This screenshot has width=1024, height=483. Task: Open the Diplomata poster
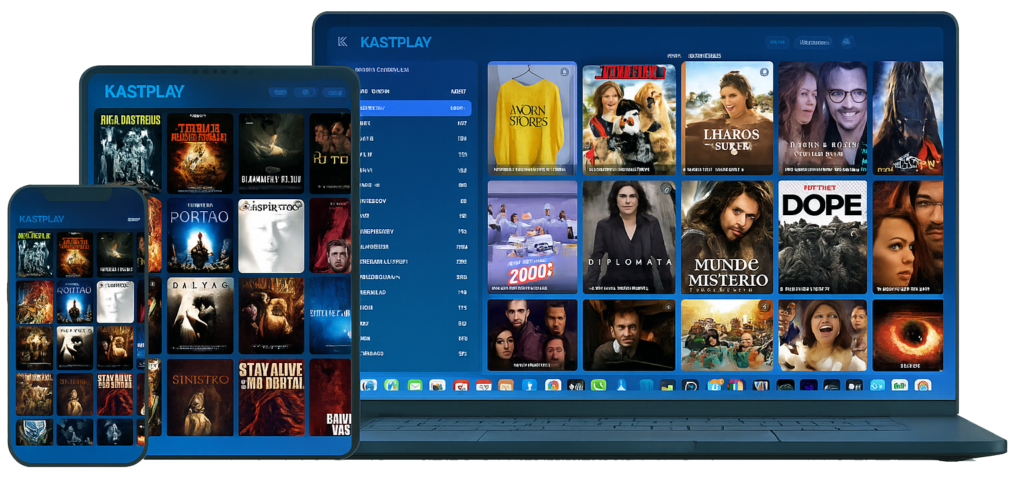click(628, 236)
